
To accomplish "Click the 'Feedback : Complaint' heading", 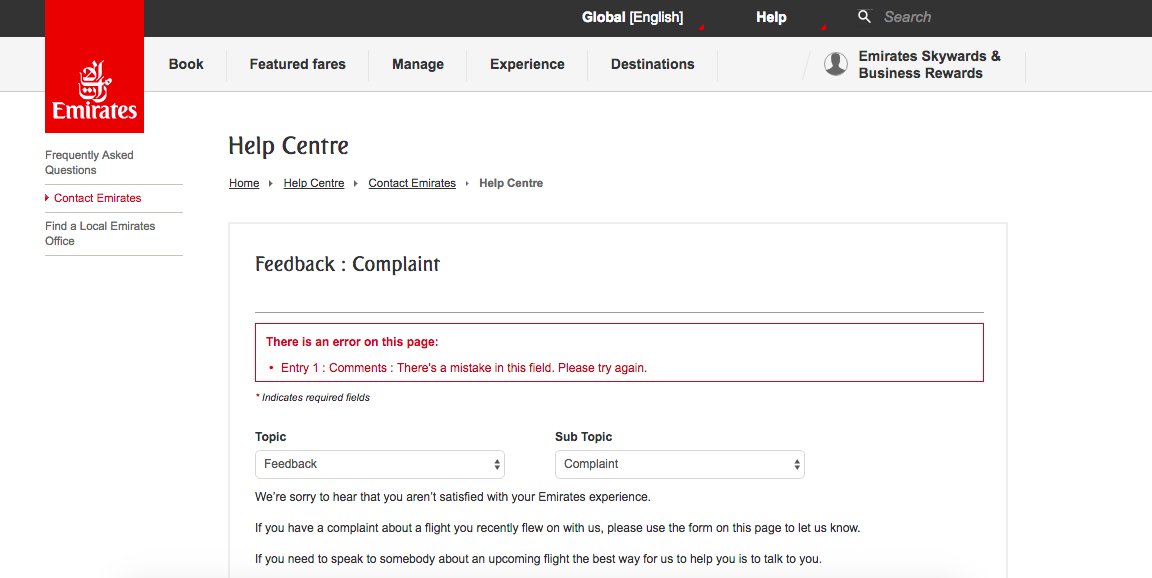I will coord(348,264).
